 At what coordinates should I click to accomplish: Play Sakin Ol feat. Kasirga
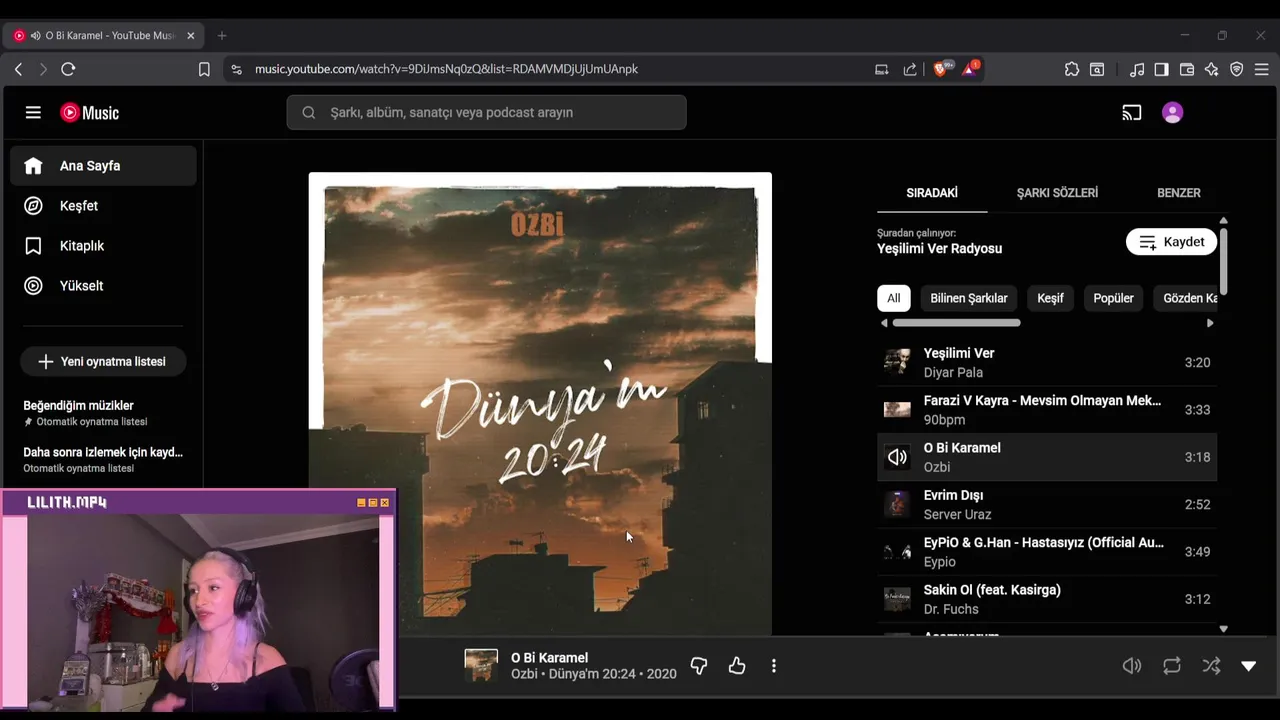(1047, 599)
